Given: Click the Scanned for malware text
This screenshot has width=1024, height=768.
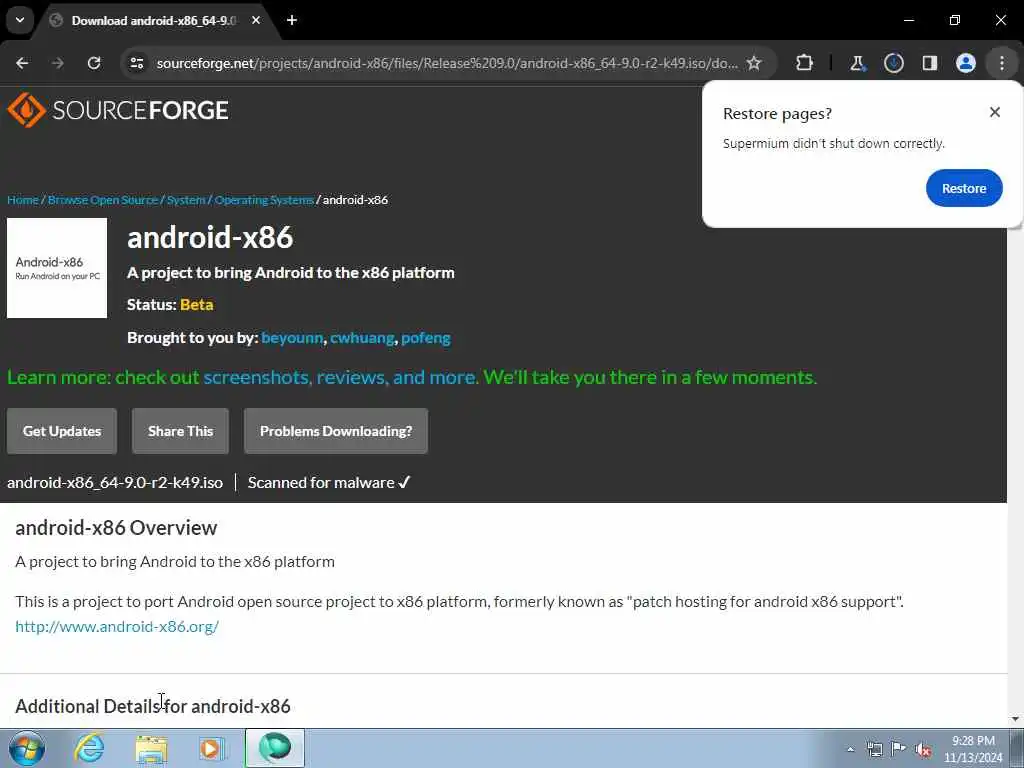Looking at the screenshot, I should click(x=328, y=483).
